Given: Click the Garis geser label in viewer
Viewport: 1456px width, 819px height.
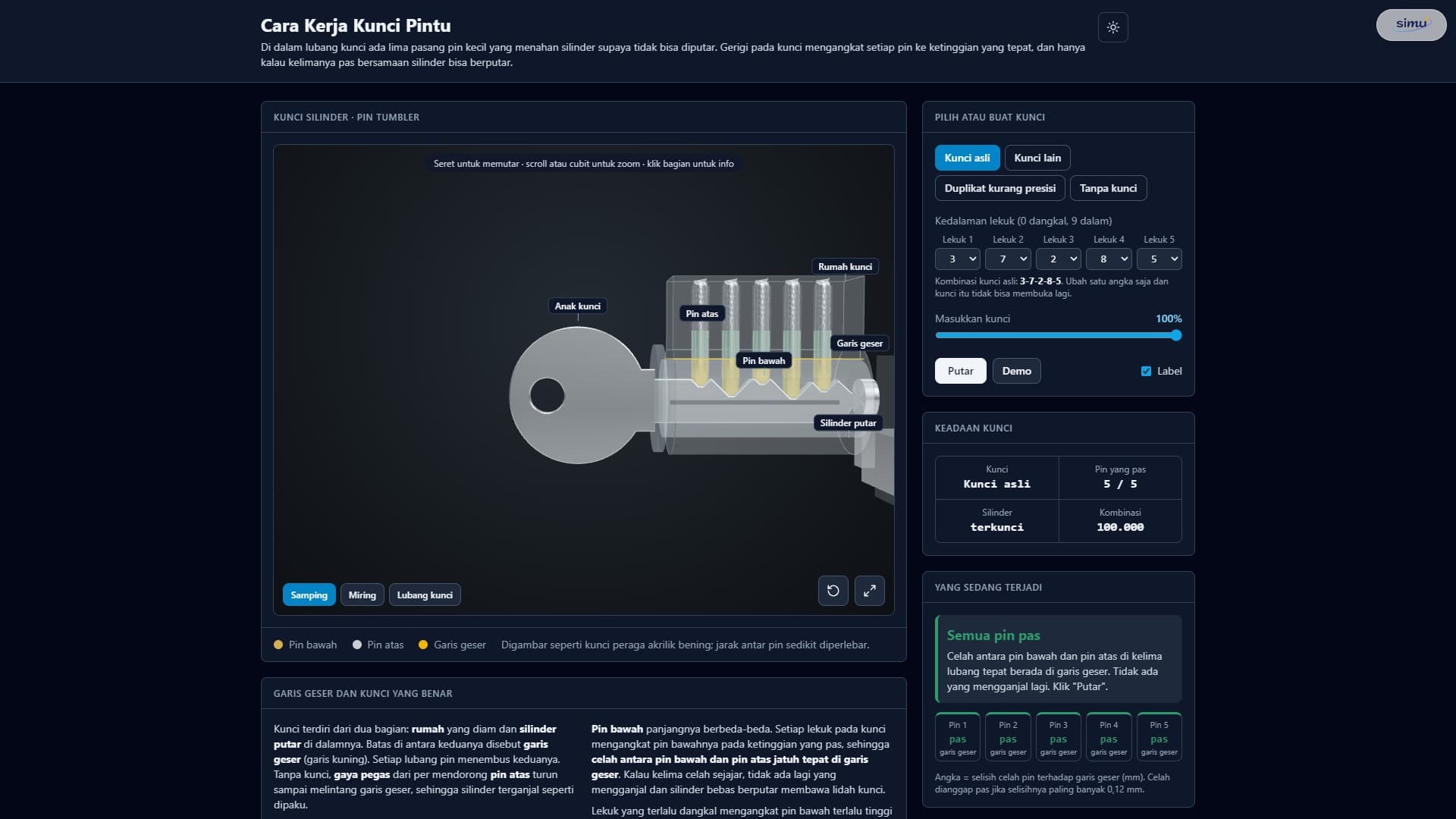Looking at the screenshot, I should pos(859,344).
